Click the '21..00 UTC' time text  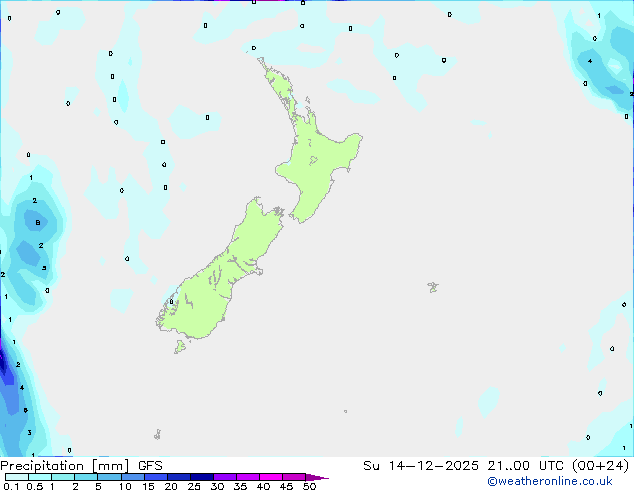525,466
